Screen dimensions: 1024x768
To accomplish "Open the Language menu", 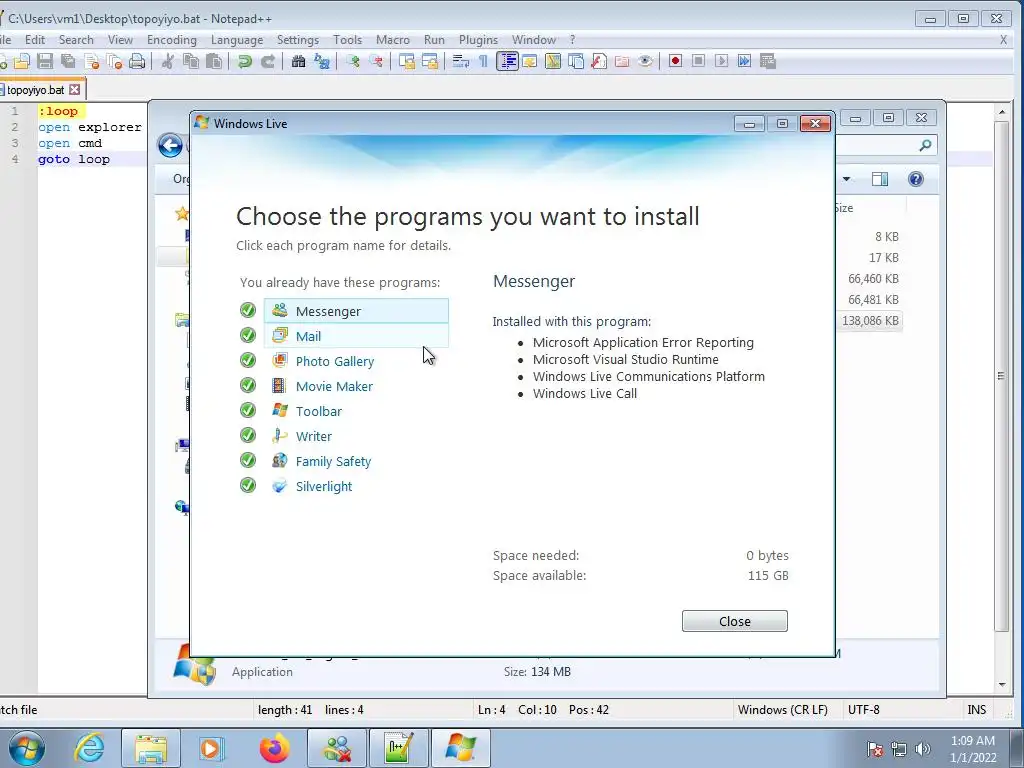I will click(x=237, y=40).
